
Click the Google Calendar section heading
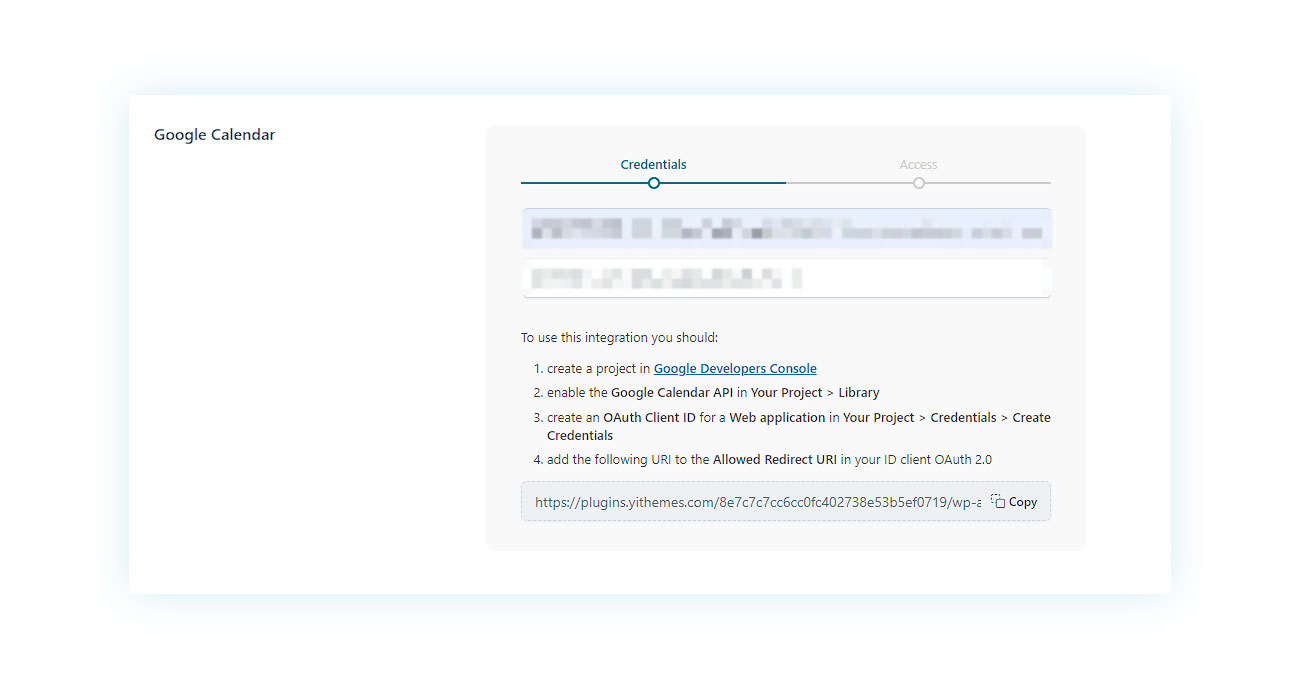point(214,135)
